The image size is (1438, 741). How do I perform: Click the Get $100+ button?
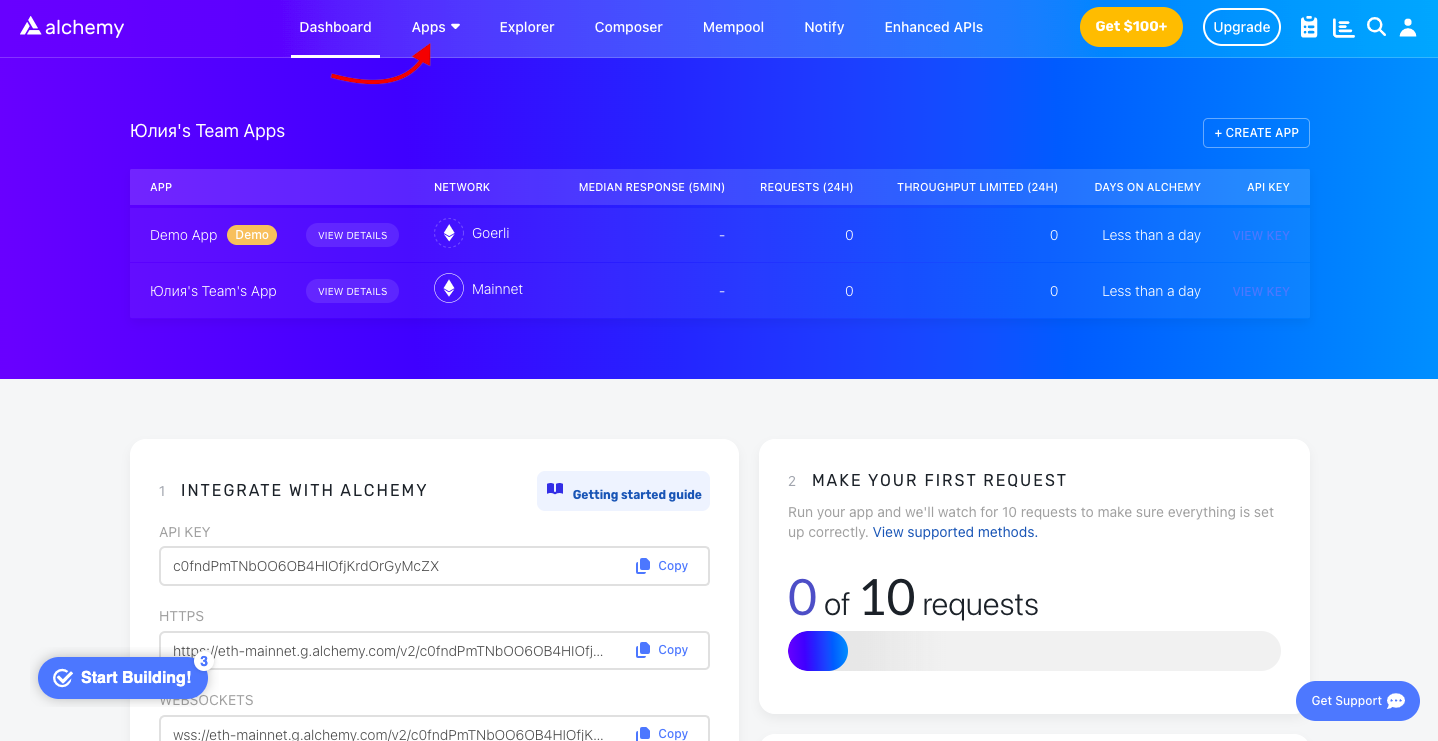click(1131, 27)
